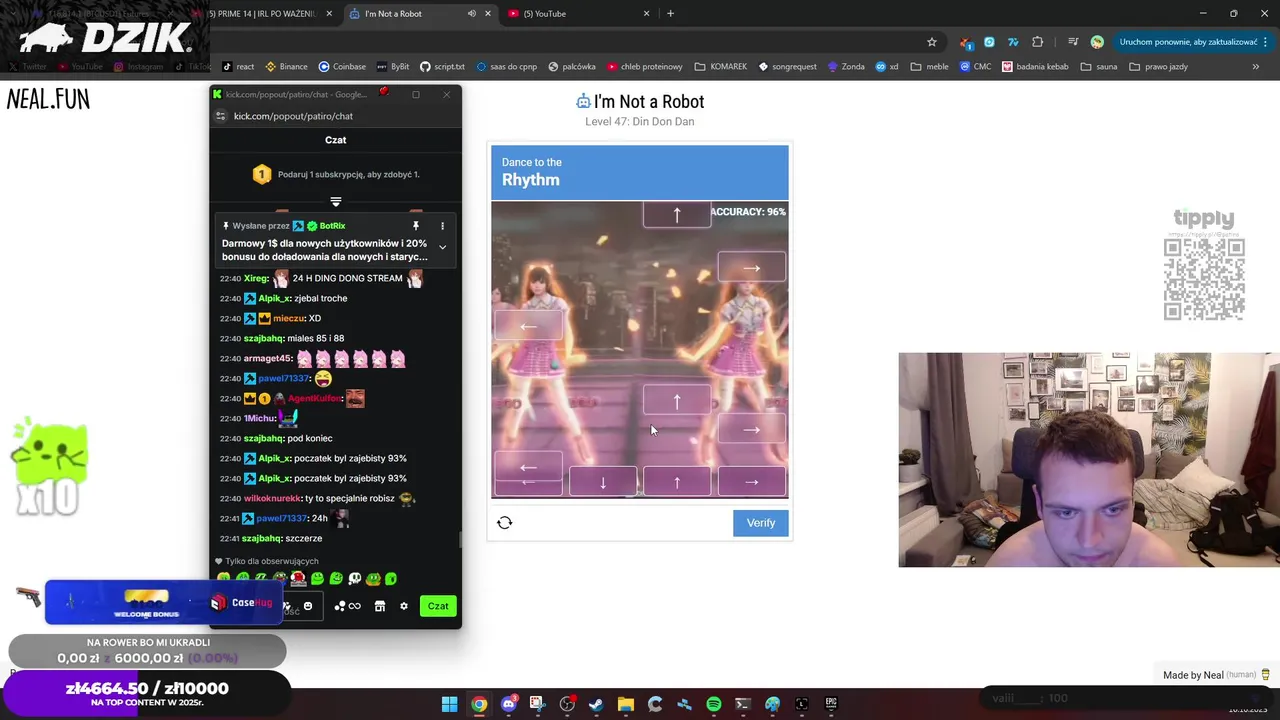Click username AgentKulfon in chat
Viewport: 1280px width, 720px height.
[x=314, y=398]
